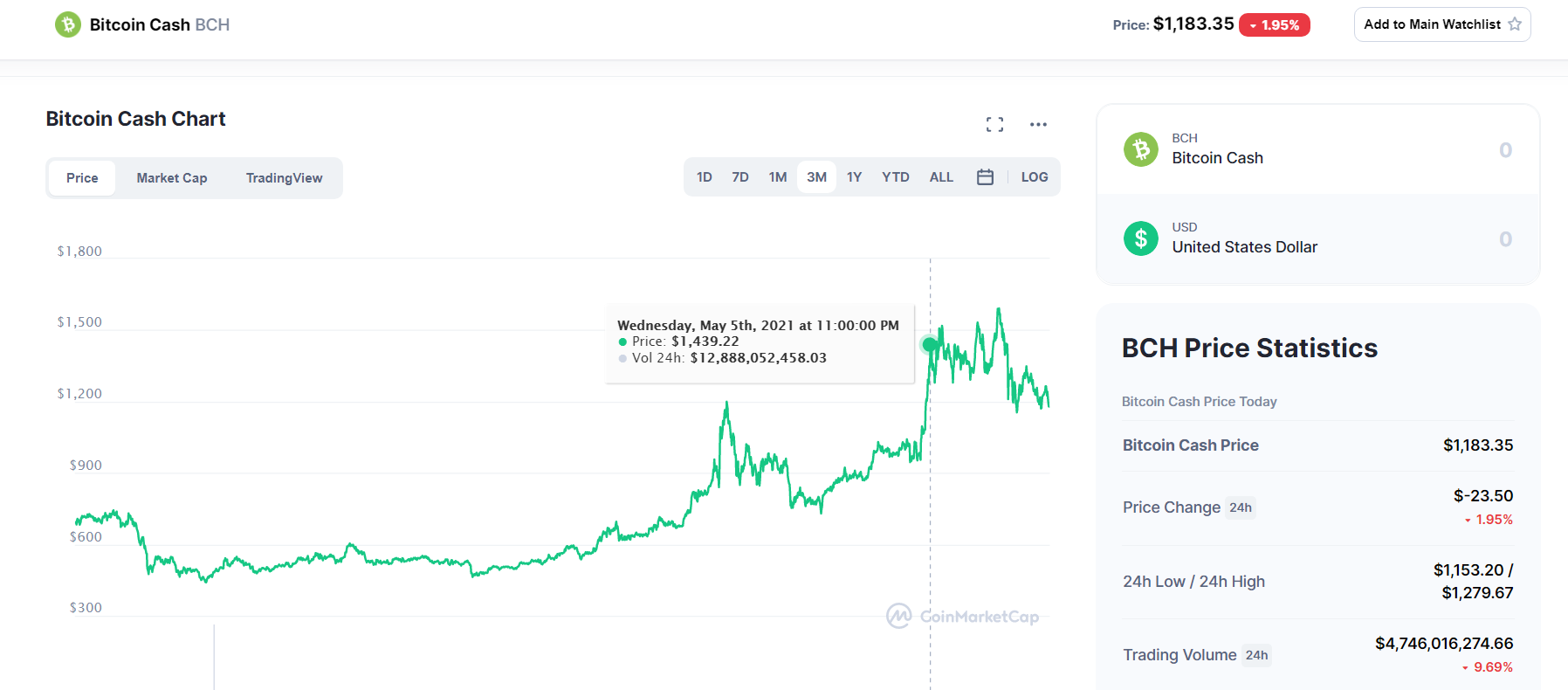
Task: Toggle LOG scale on the chart
Action: [1035, 177]
